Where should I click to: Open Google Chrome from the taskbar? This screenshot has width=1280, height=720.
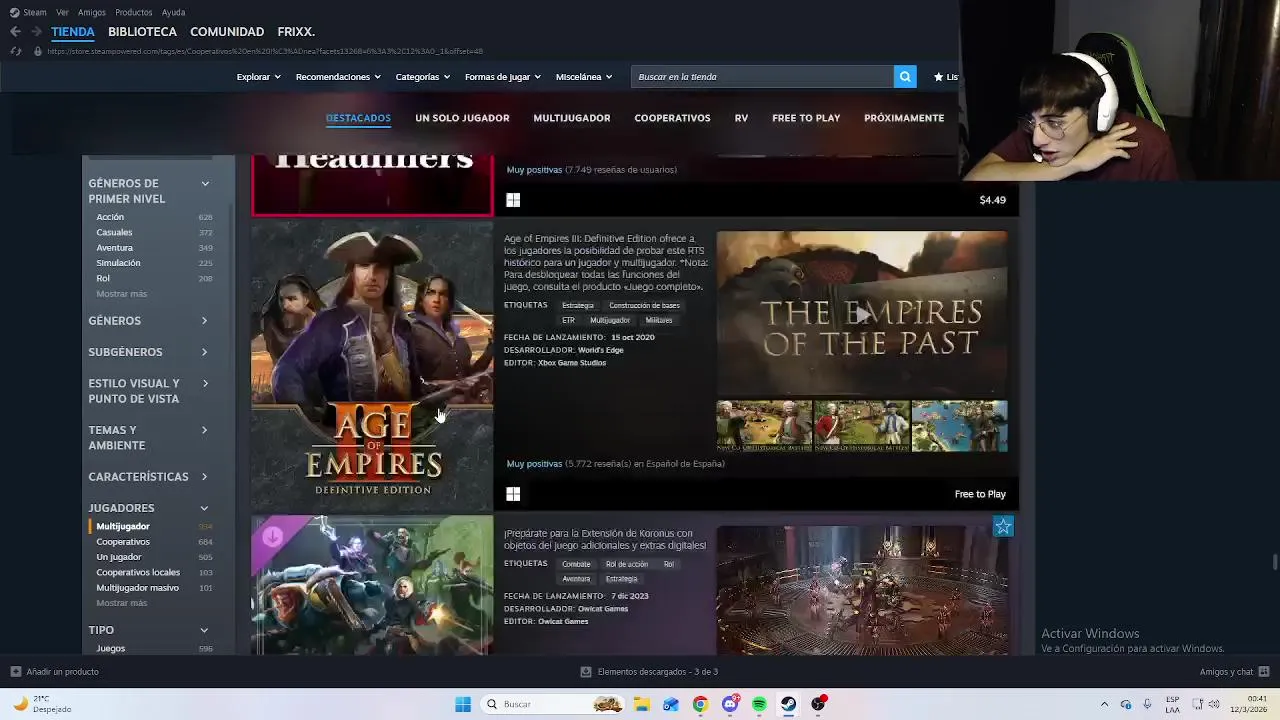point(700,704)
